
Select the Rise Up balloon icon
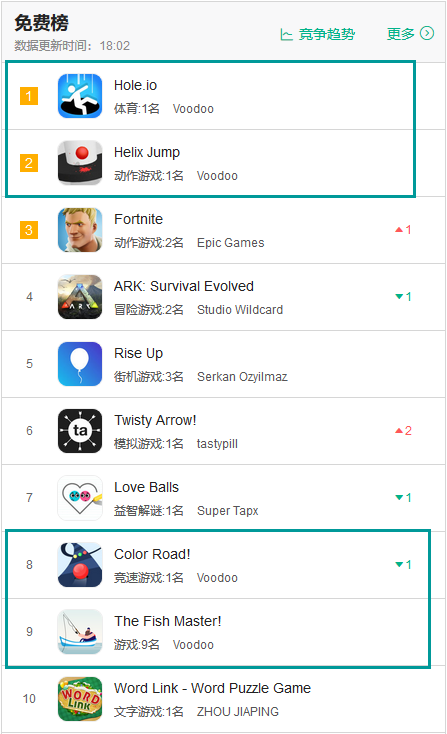[80, 364]
